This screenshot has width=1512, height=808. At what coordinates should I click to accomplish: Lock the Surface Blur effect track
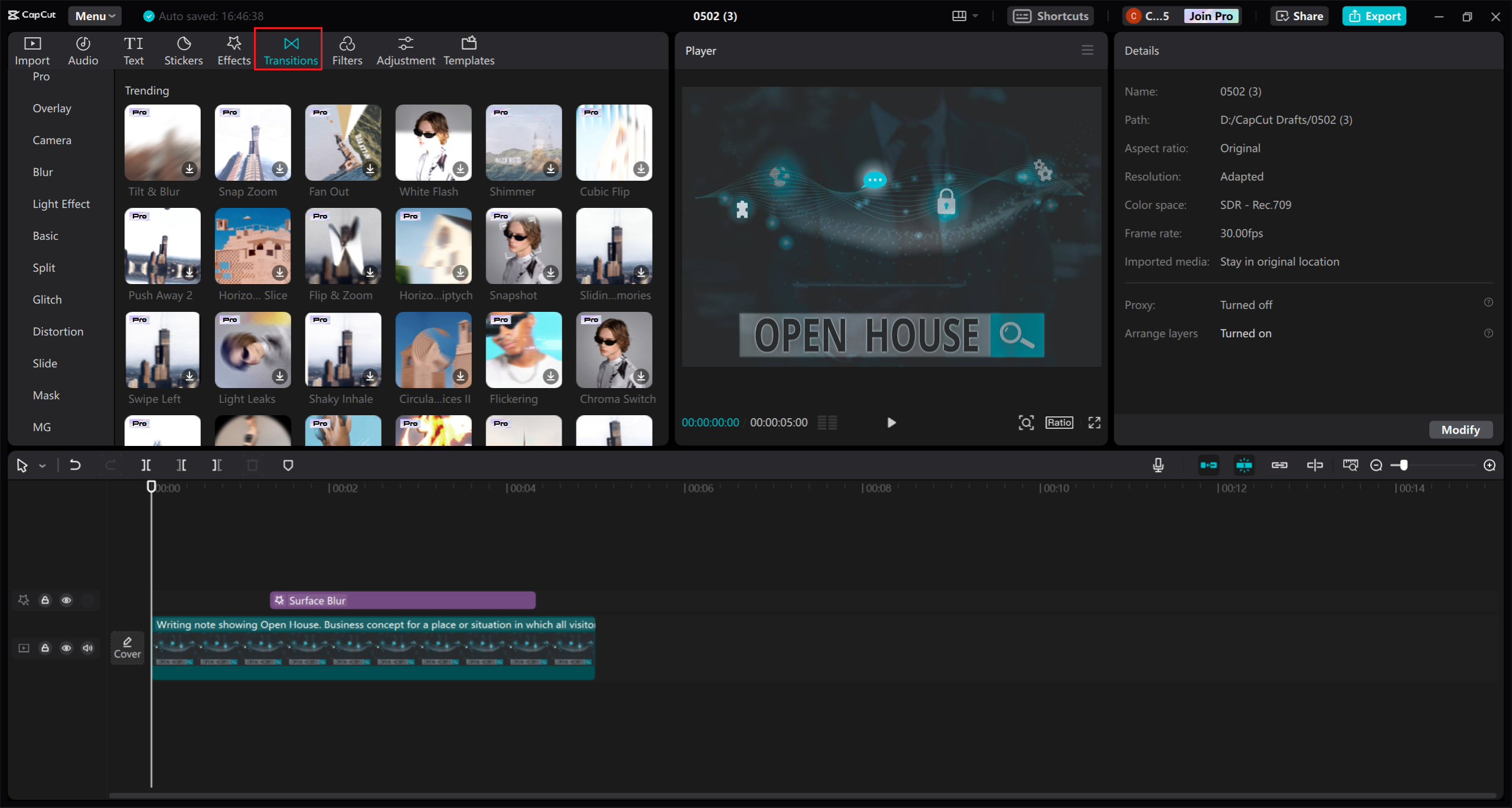click(x=45, y=600)
